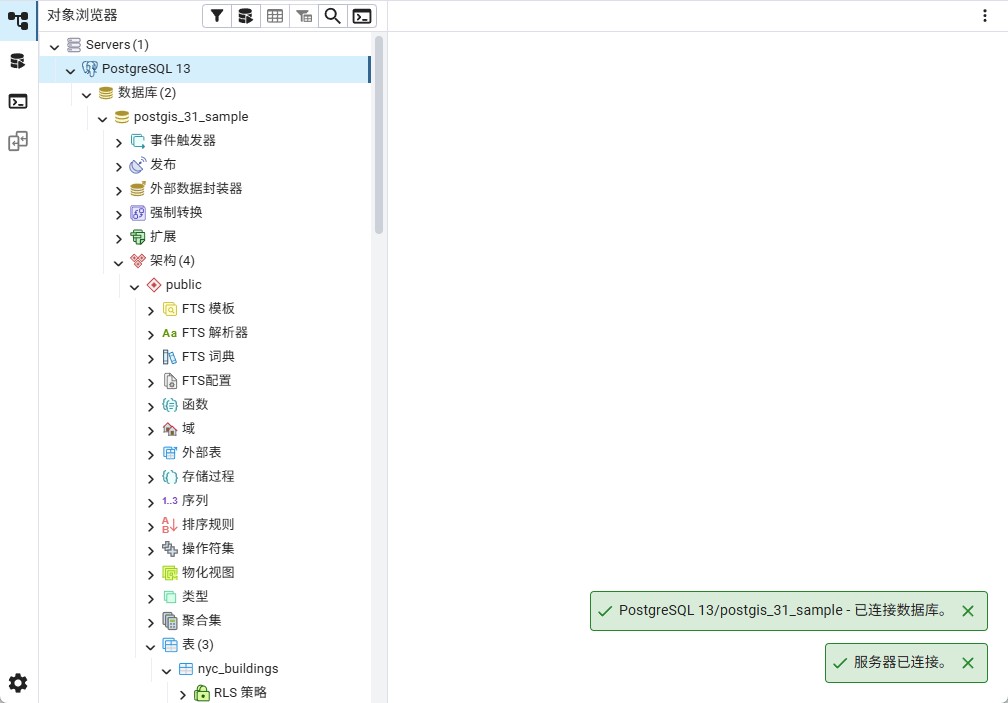Click the FTS配置 document icon
Image resolution: width=1008 pixels, height=703 pixels.
coord(170,380)
